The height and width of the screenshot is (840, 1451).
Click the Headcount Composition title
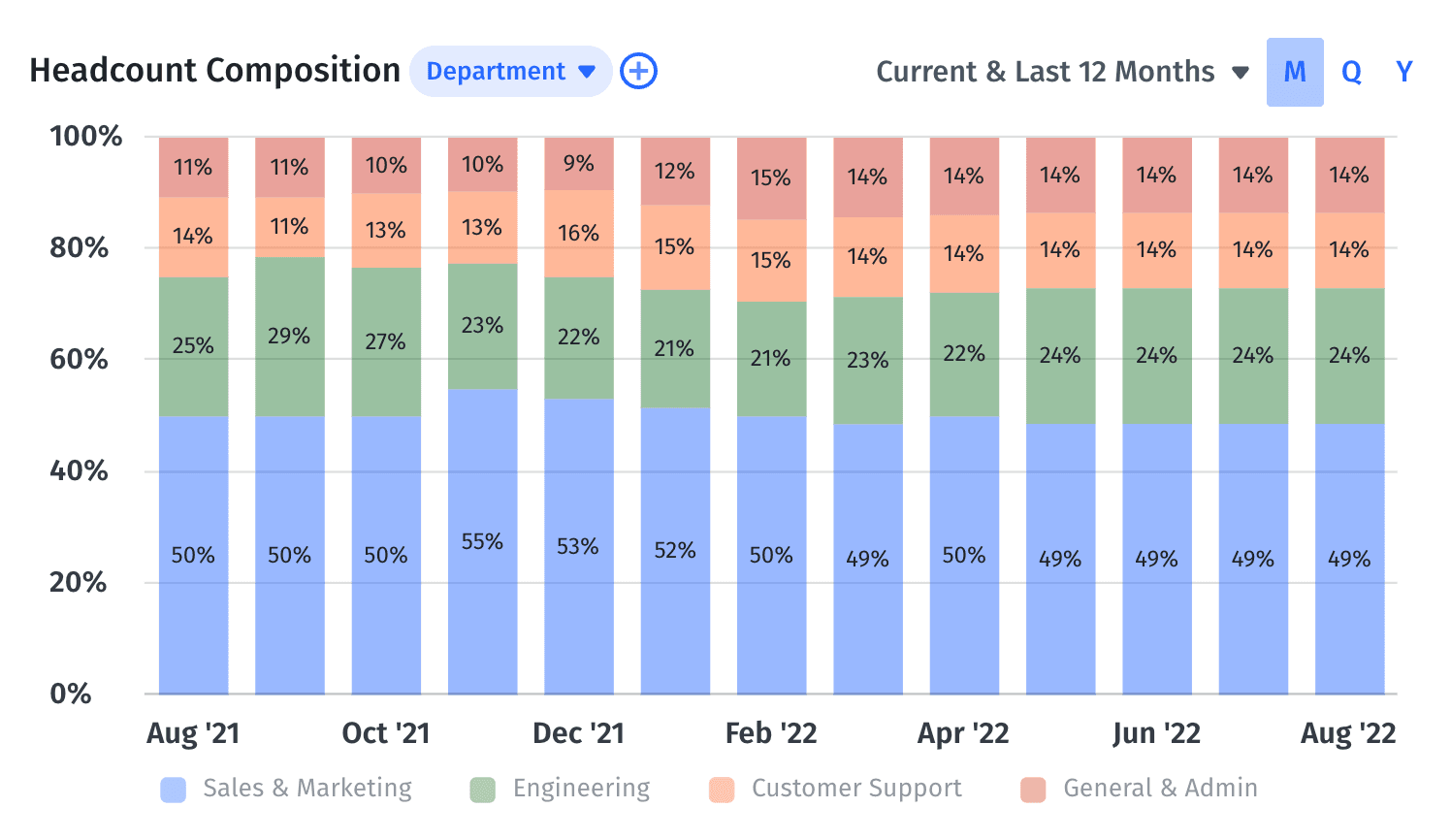click(214, 71)
